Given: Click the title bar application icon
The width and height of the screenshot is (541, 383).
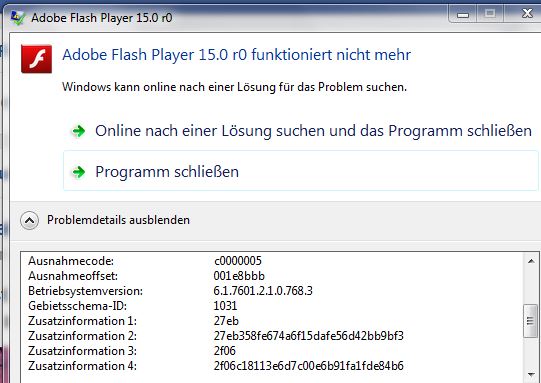Looking at the screenshot, I should point(17,18).
